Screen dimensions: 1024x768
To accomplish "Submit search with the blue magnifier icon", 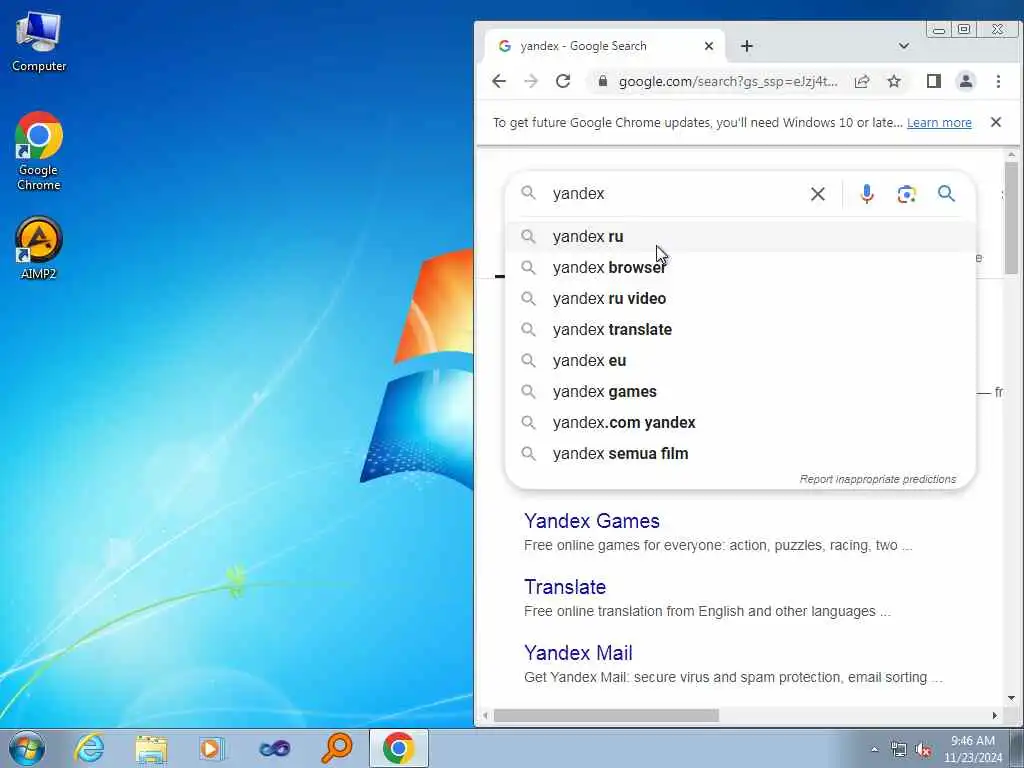I will 946,193.
